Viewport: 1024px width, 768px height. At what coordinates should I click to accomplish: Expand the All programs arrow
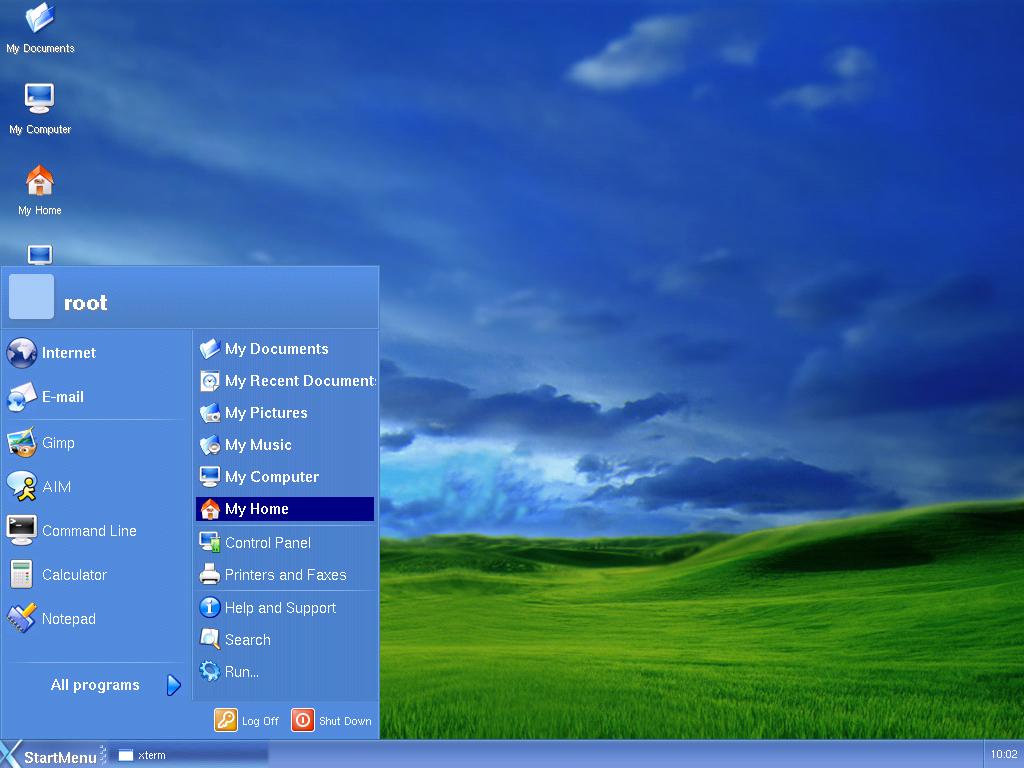(173, 685)
